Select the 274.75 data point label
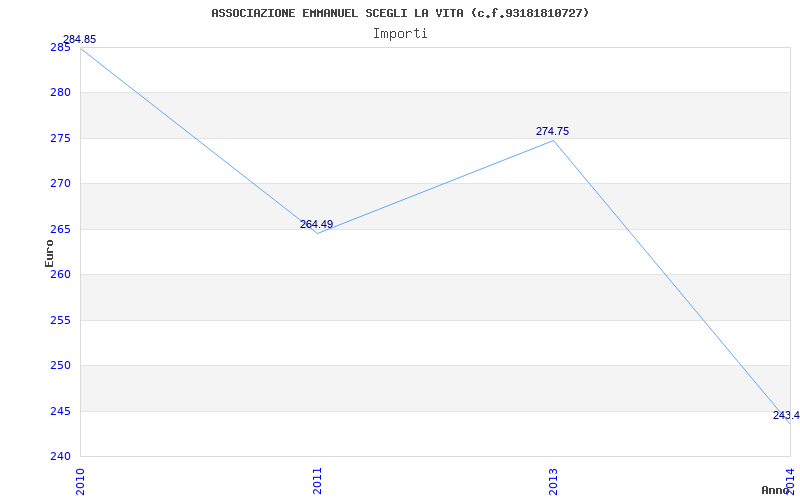 [x=552, y=131]
